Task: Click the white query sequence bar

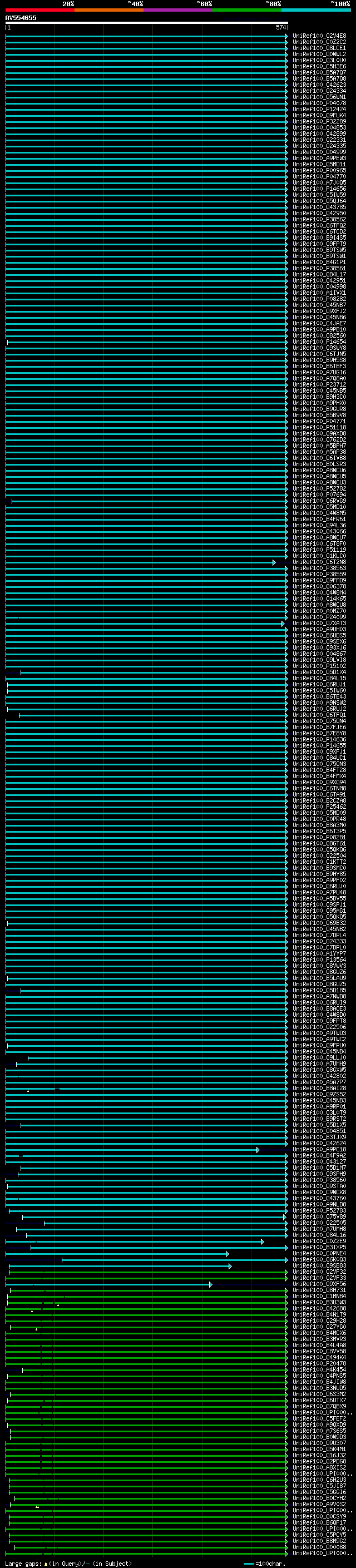Action: point(147,22)
